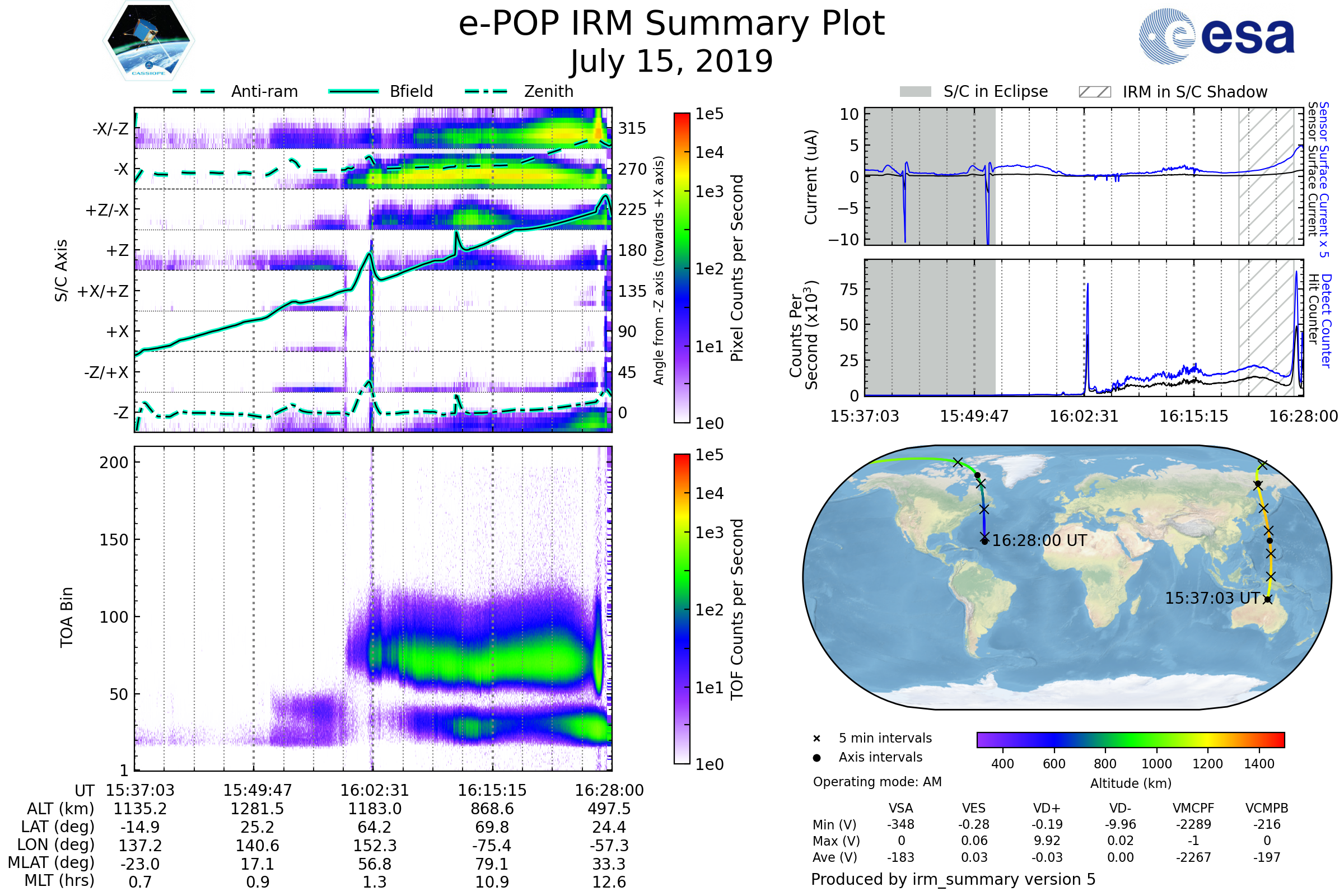Click the Produced by irm_summary version text
Image resolution: width=1344 pixels, height=896 pixels.
tap(953, 879)
